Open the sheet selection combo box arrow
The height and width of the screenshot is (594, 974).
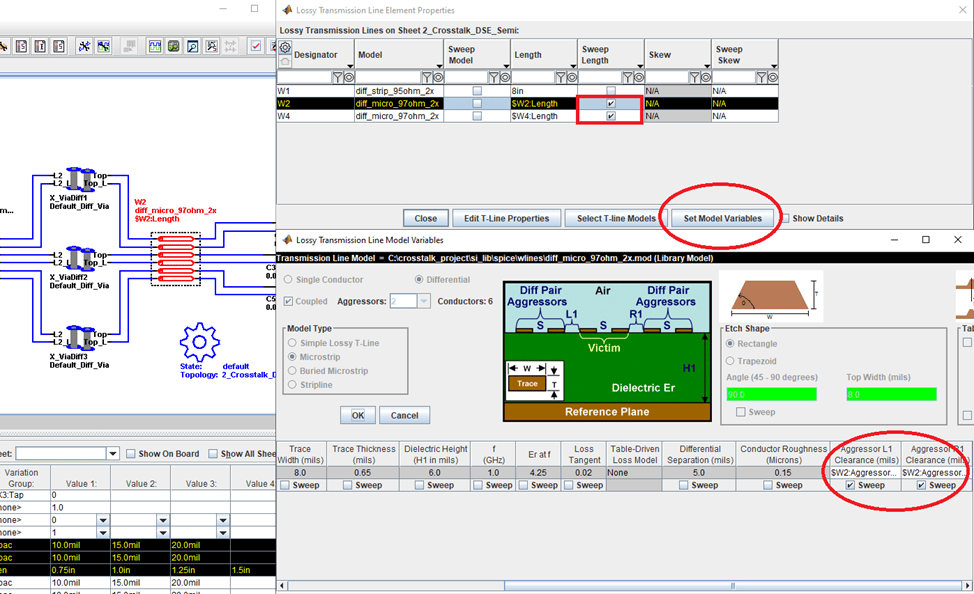[x=112, y=454]
